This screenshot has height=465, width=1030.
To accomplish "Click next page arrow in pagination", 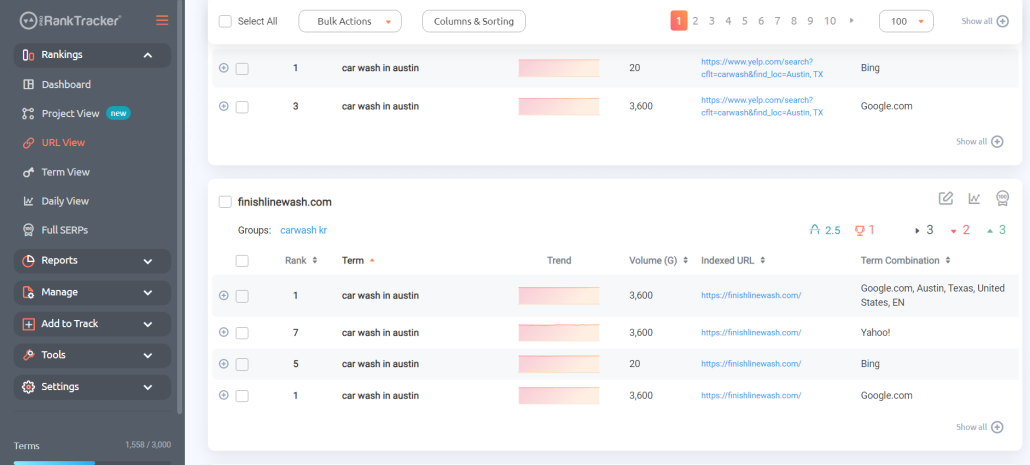I will click(852, 21).
